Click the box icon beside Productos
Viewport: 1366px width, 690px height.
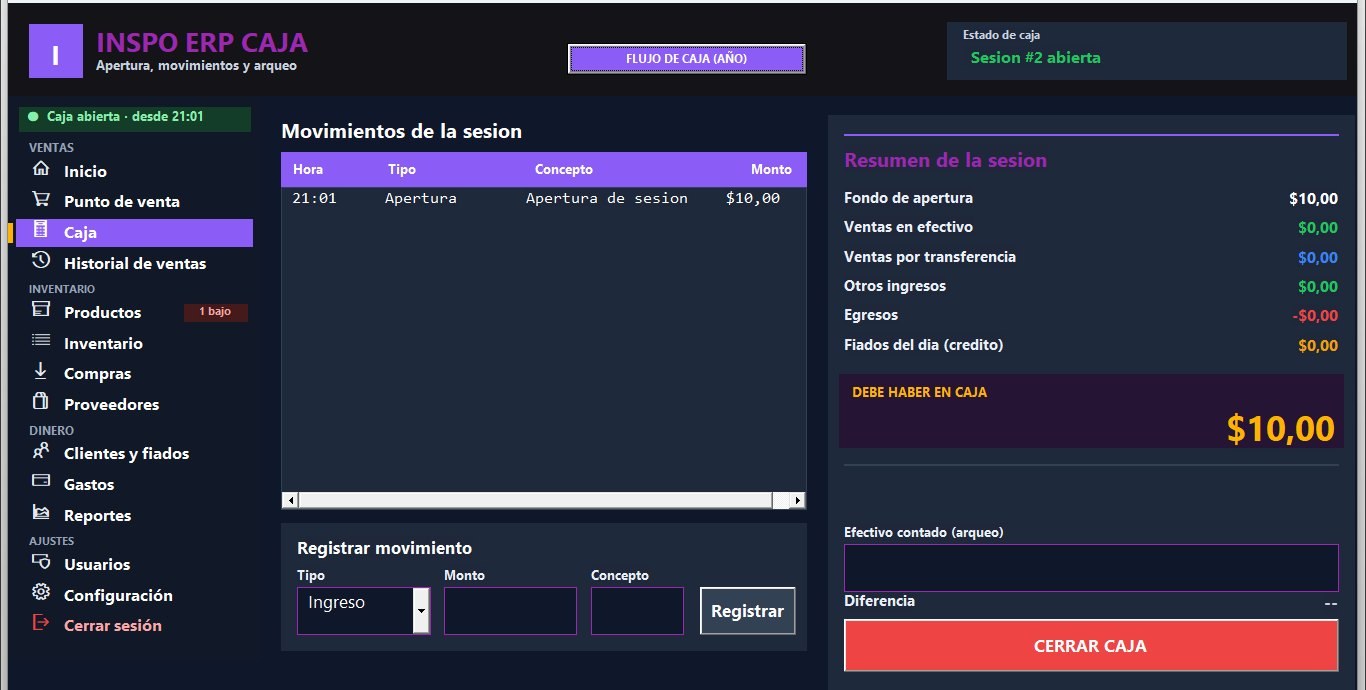(40, 310)
